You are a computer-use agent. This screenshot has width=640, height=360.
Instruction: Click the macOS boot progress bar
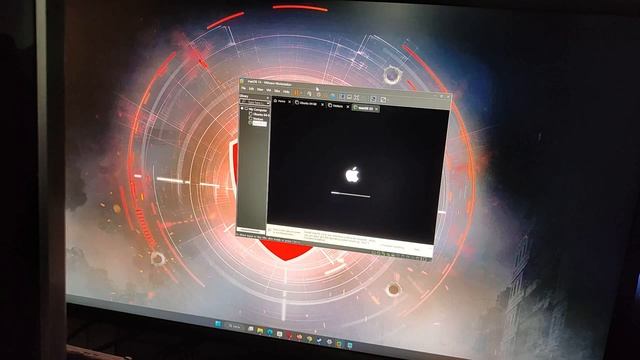click(x=351, y=195)
